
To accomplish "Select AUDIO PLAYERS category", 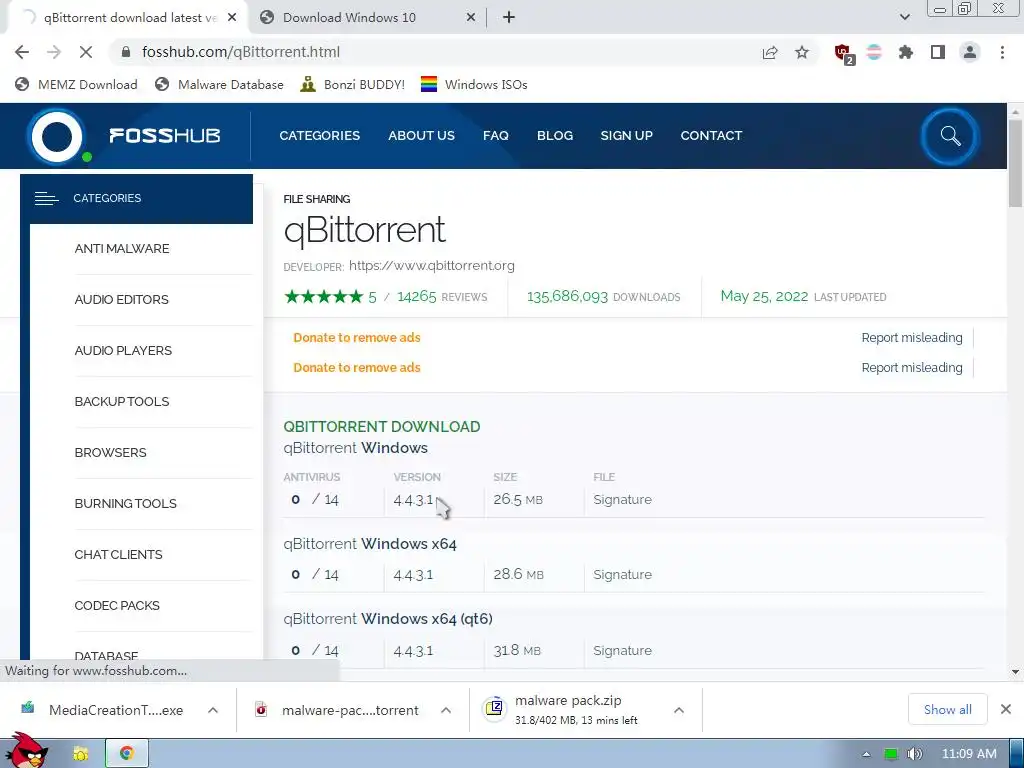I will click(x=123, y=351).
